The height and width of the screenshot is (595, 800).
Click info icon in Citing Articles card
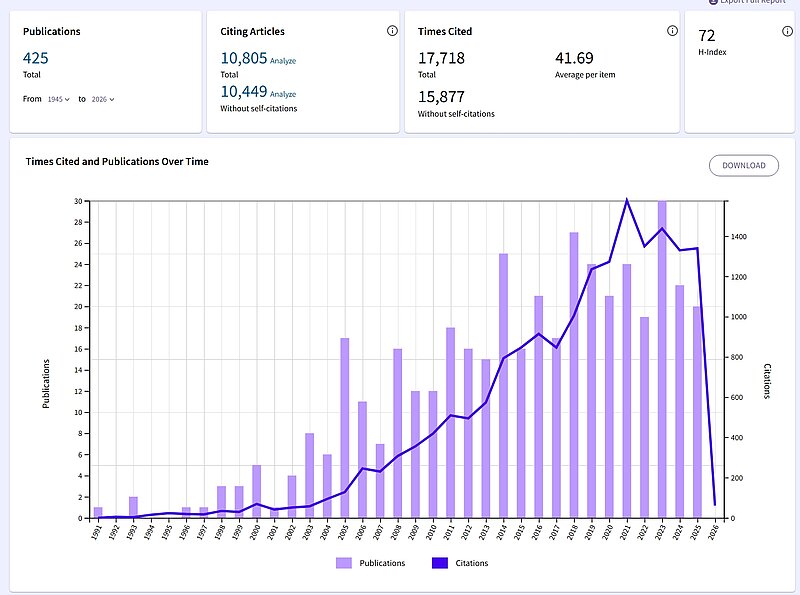pos(392,31)
